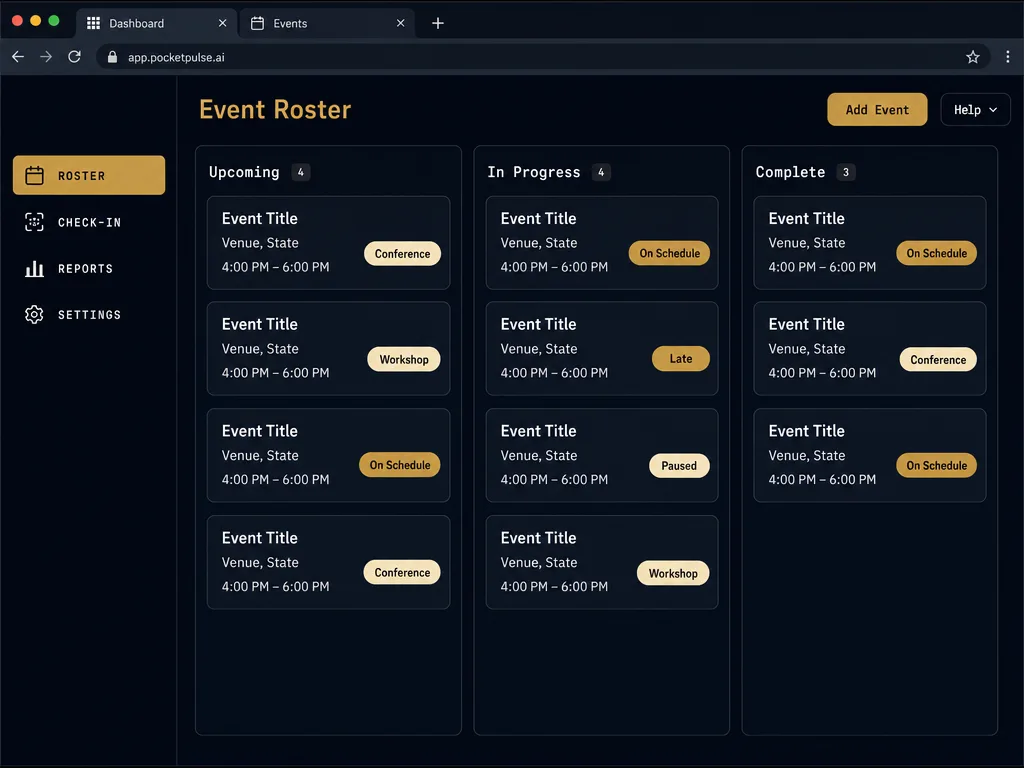Click Workshop tag in In Progress column
This screenshot has width=1024, height=768.
[x=673, y=573]
